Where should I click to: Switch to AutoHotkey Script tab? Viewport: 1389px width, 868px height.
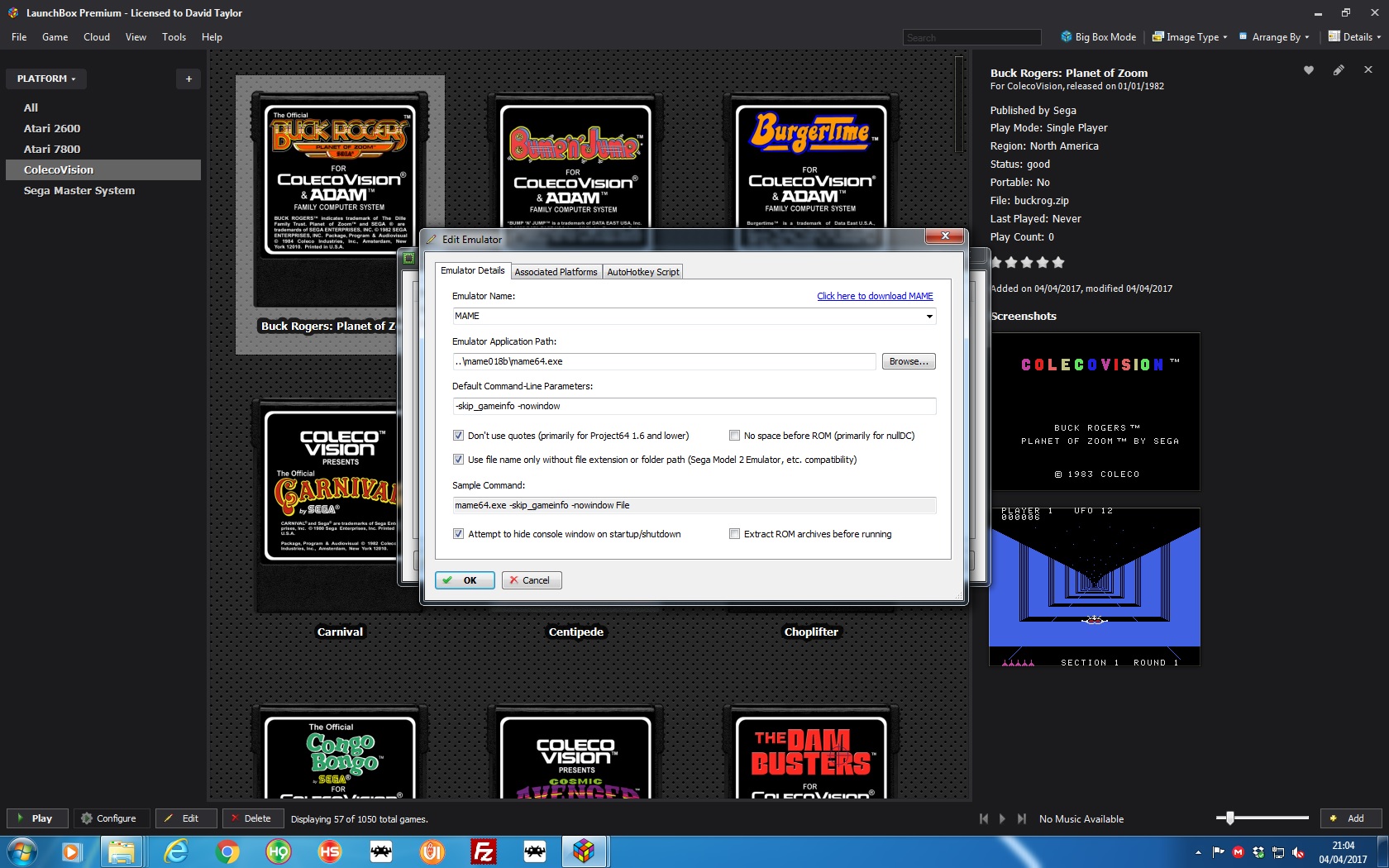(x=643, y=272)
